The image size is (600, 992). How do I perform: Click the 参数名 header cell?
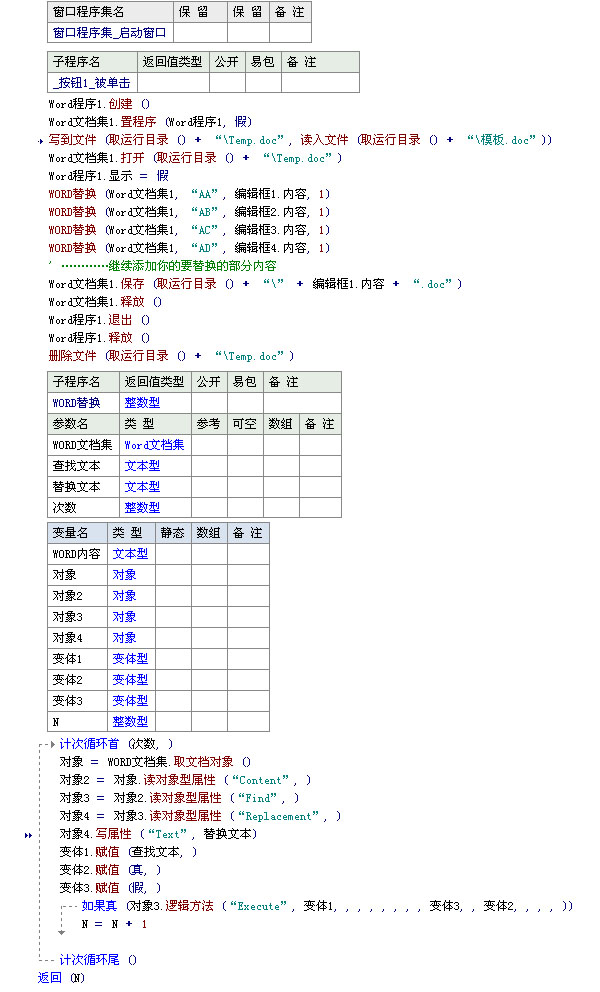pos(84,424)
